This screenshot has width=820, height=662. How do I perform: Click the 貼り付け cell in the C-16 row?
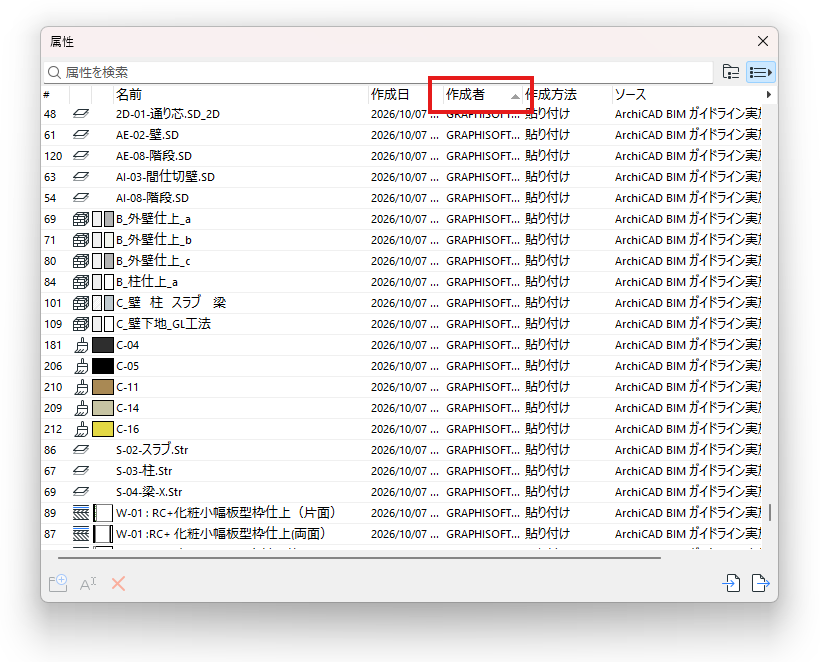click(548, 429)
